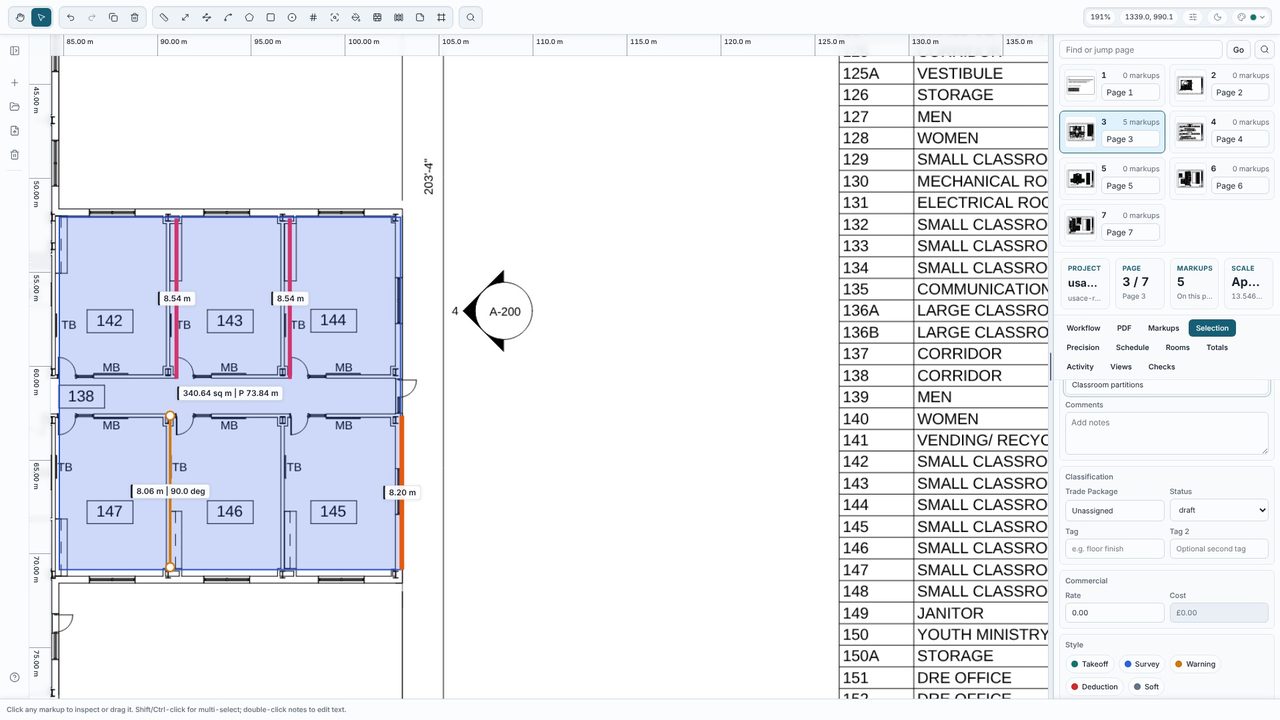Apply the Deduction red style
This screenshot has width=1280, height=720.
[1094, 687]
